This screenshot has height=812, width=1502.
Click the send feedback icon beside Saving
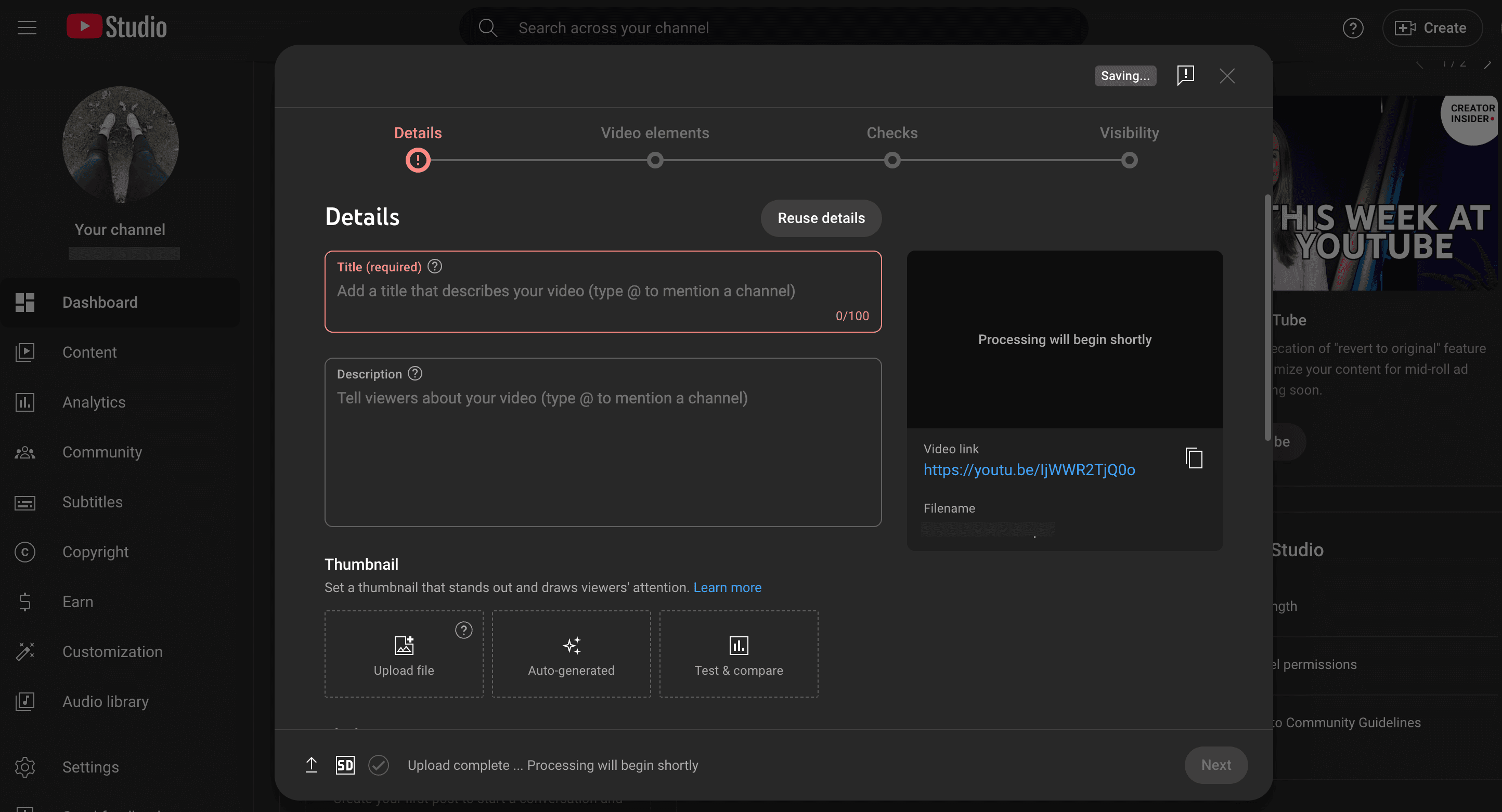coord(1185,75)
